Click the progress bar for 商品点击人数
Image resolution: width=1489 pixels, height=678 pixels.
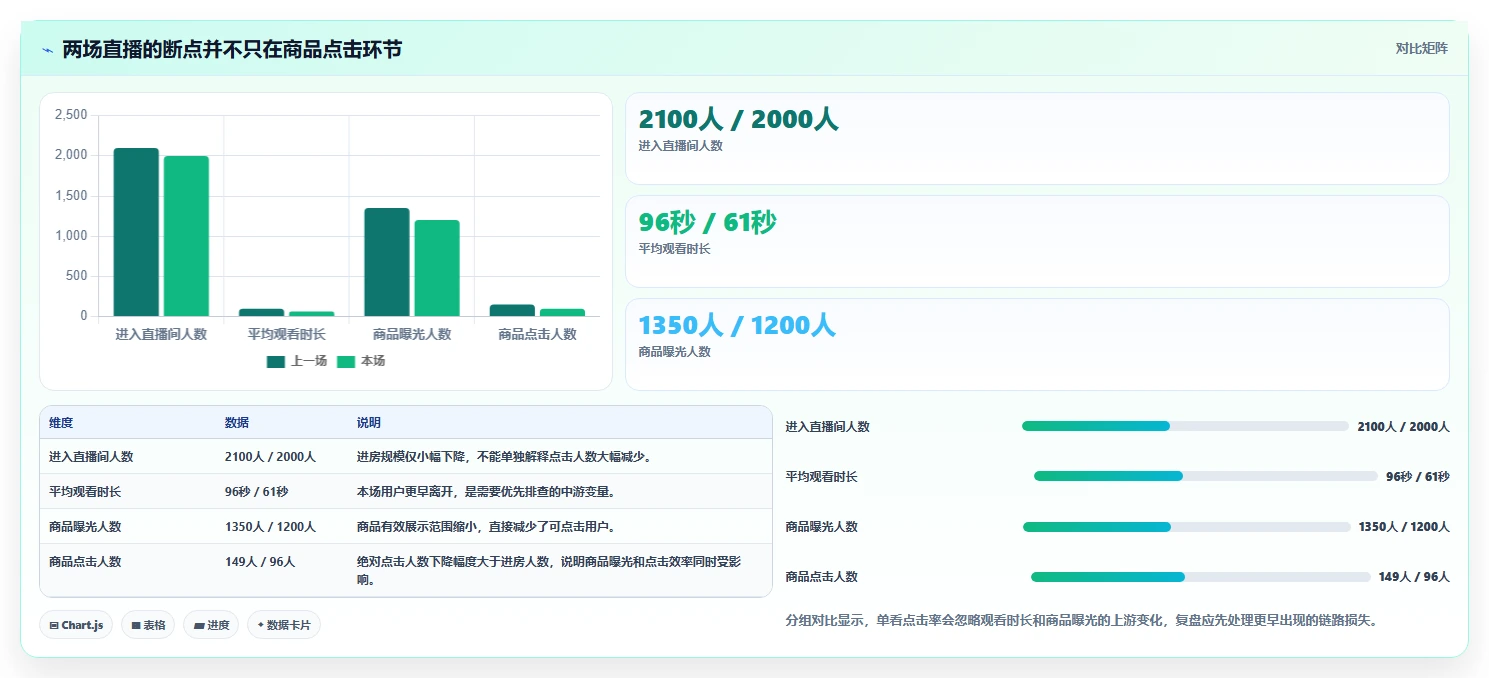pos(1201,577)
